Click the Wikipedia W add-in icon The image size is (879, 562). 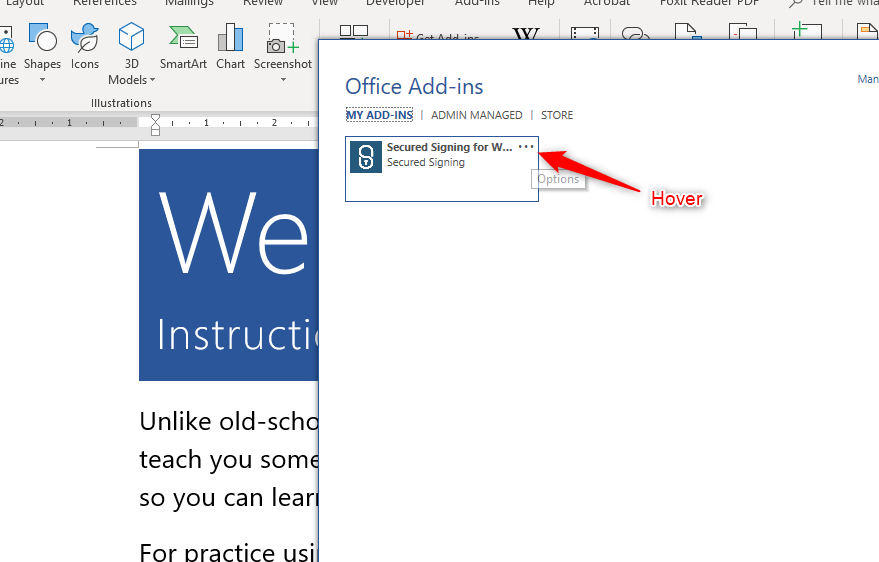pyautogui.click(x=526, y=33)
